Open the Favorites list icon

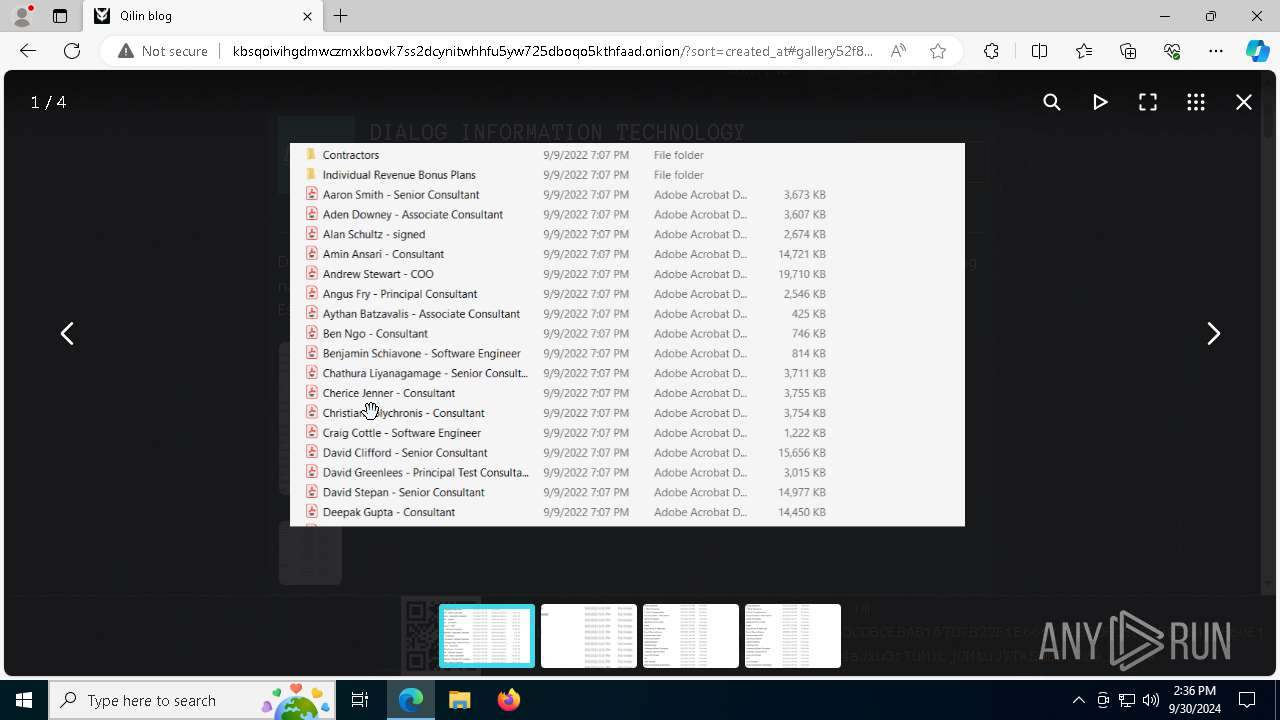click(x=1084, y=51)
